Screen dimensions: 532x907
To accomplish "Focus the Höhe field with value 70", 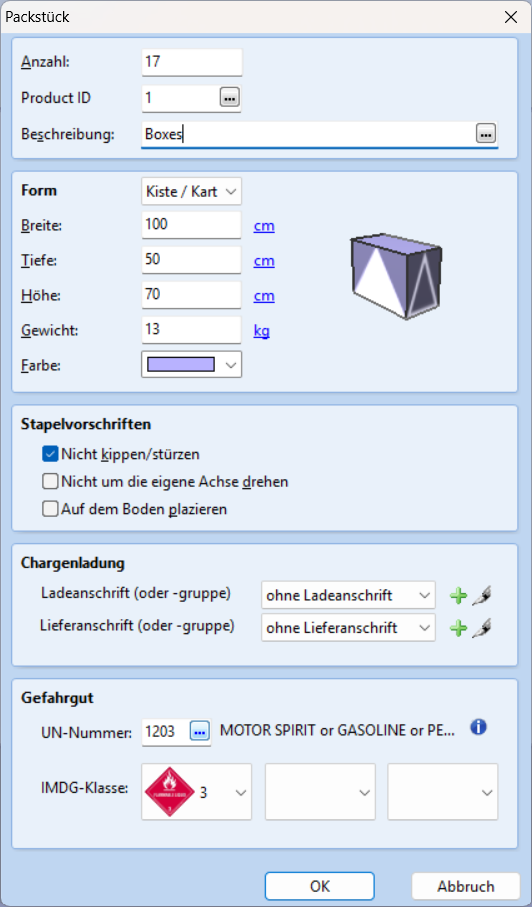I will click(191, 295).
